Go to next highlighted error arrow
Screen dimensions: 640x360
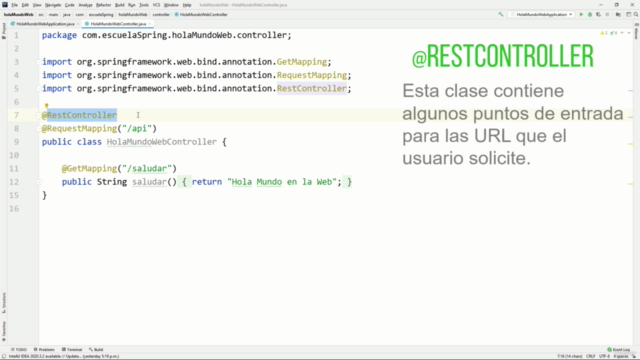(x=629, y=33)
